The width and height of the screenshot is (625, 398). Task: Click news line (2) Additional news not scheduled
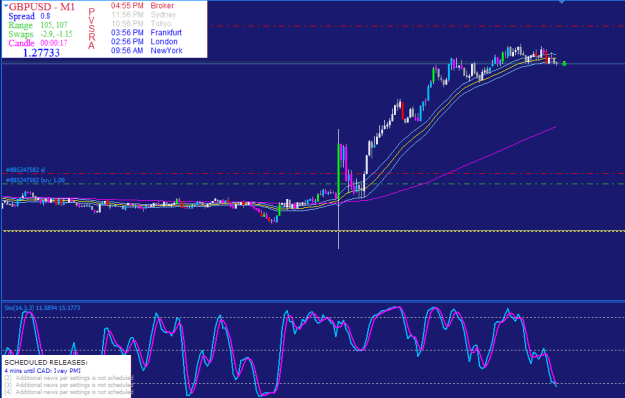click(69, 378)
